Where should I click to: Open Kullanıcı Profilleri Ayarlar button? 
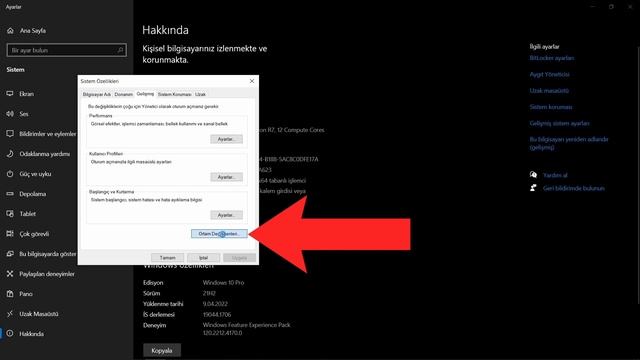click(x=227, y=177)
